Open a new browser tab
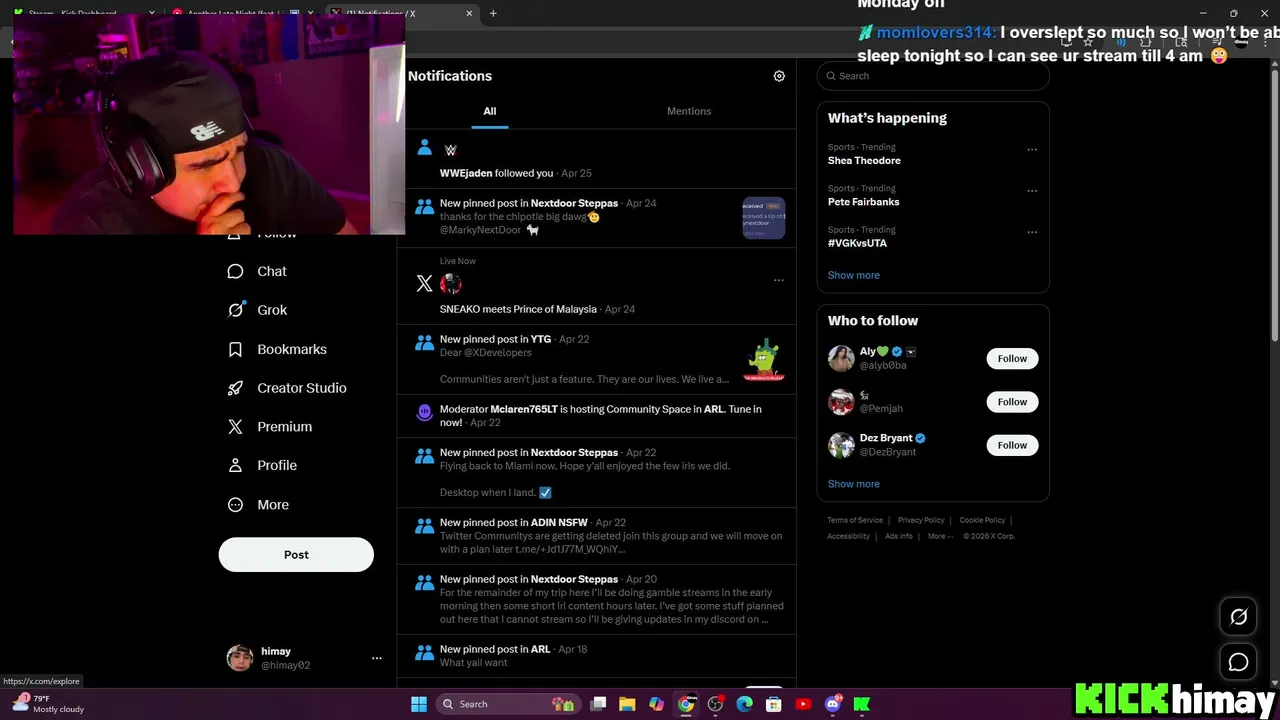 point(493,13)
